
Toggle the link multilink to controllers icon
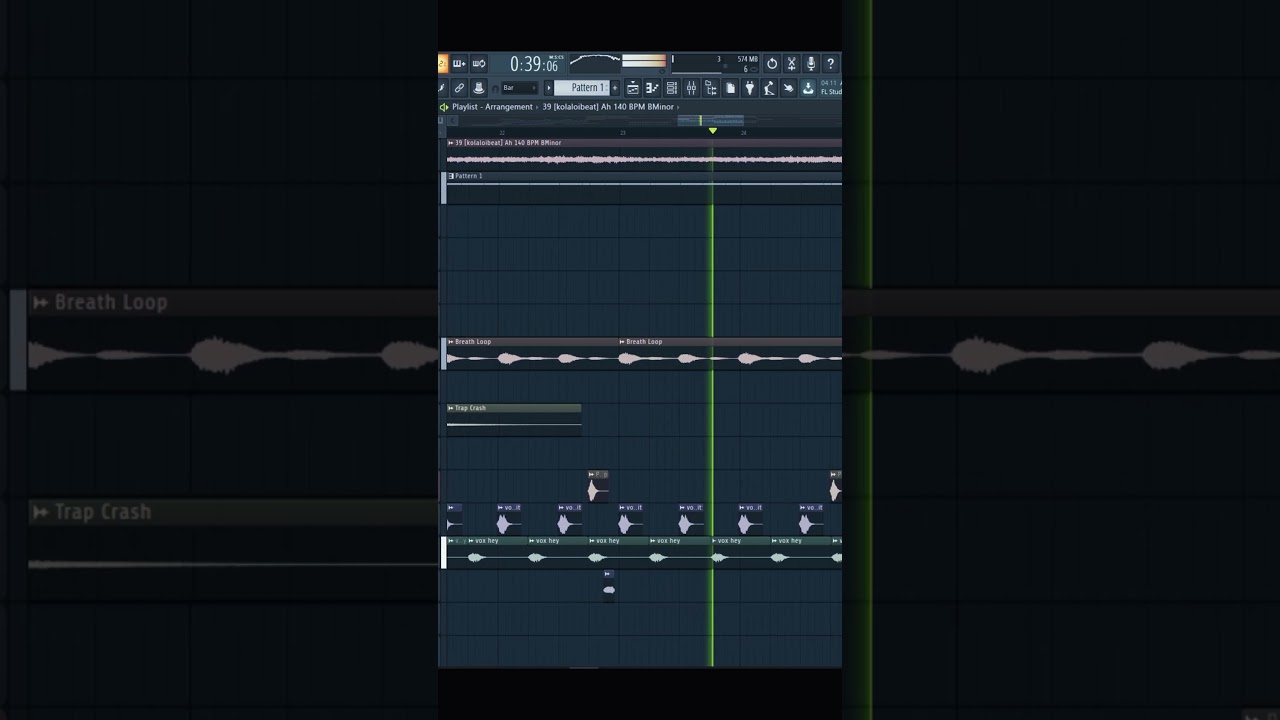click(459, 88)
